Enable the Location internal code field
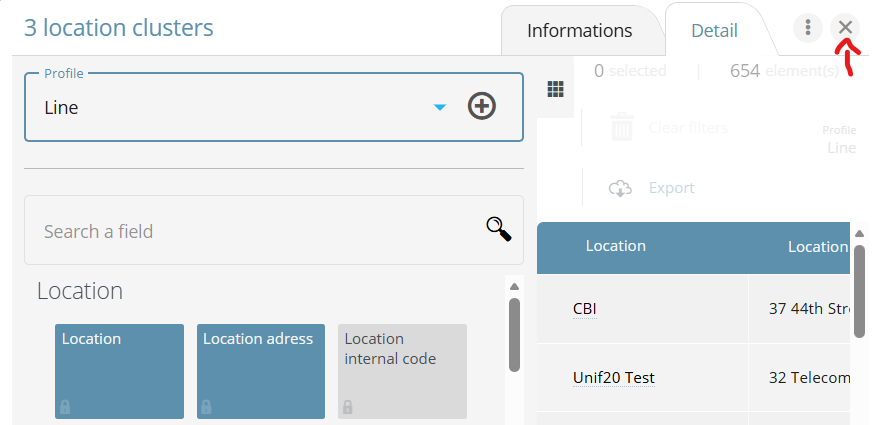Screen dimensions: 877x425 click(402, 370)
